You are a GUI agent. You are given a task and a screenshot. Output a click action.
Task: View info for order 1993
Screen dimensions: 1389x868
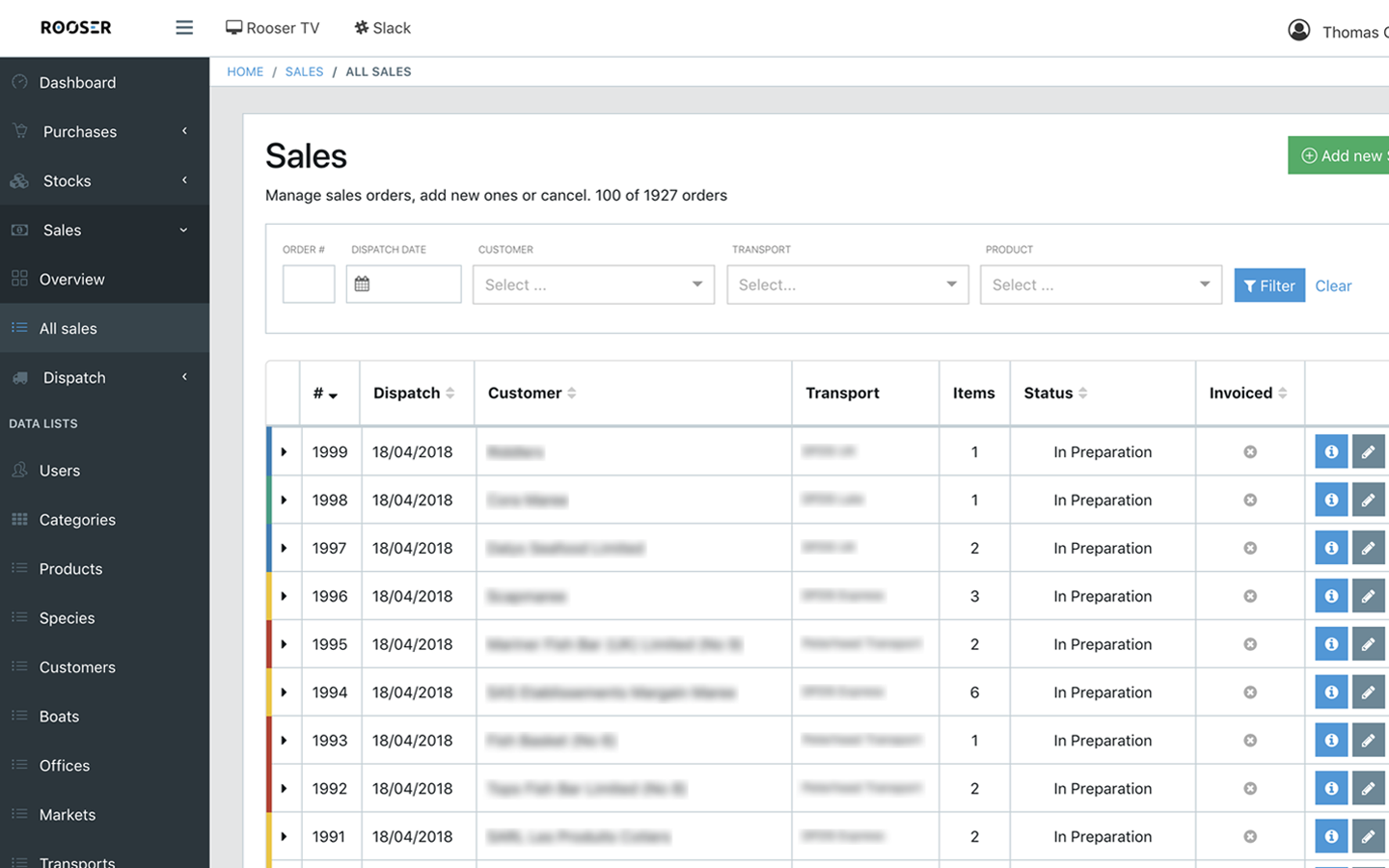point(1331,741)
